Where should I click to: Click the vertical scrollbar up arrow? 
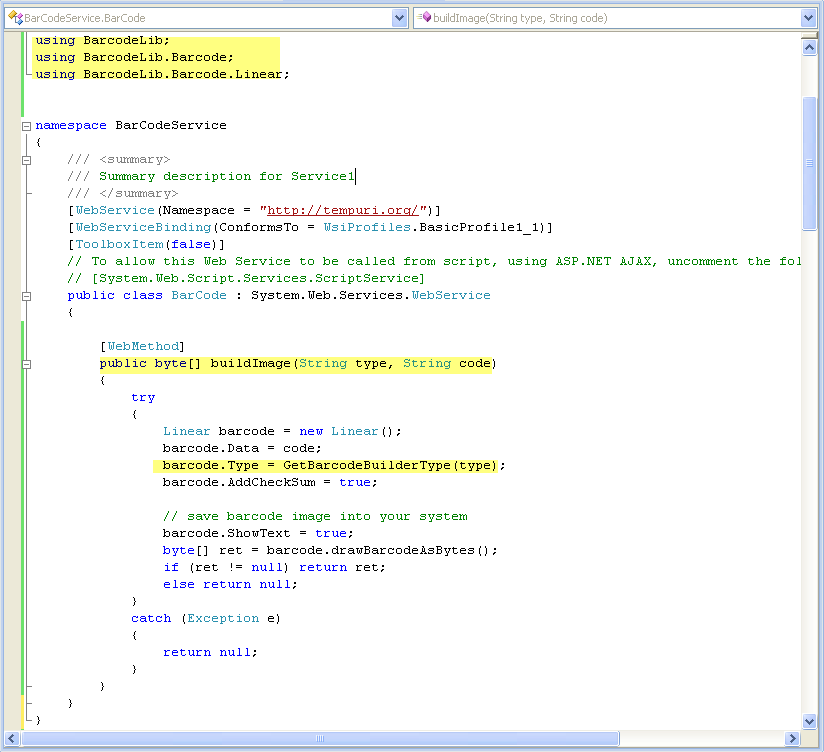pos(809,48)
